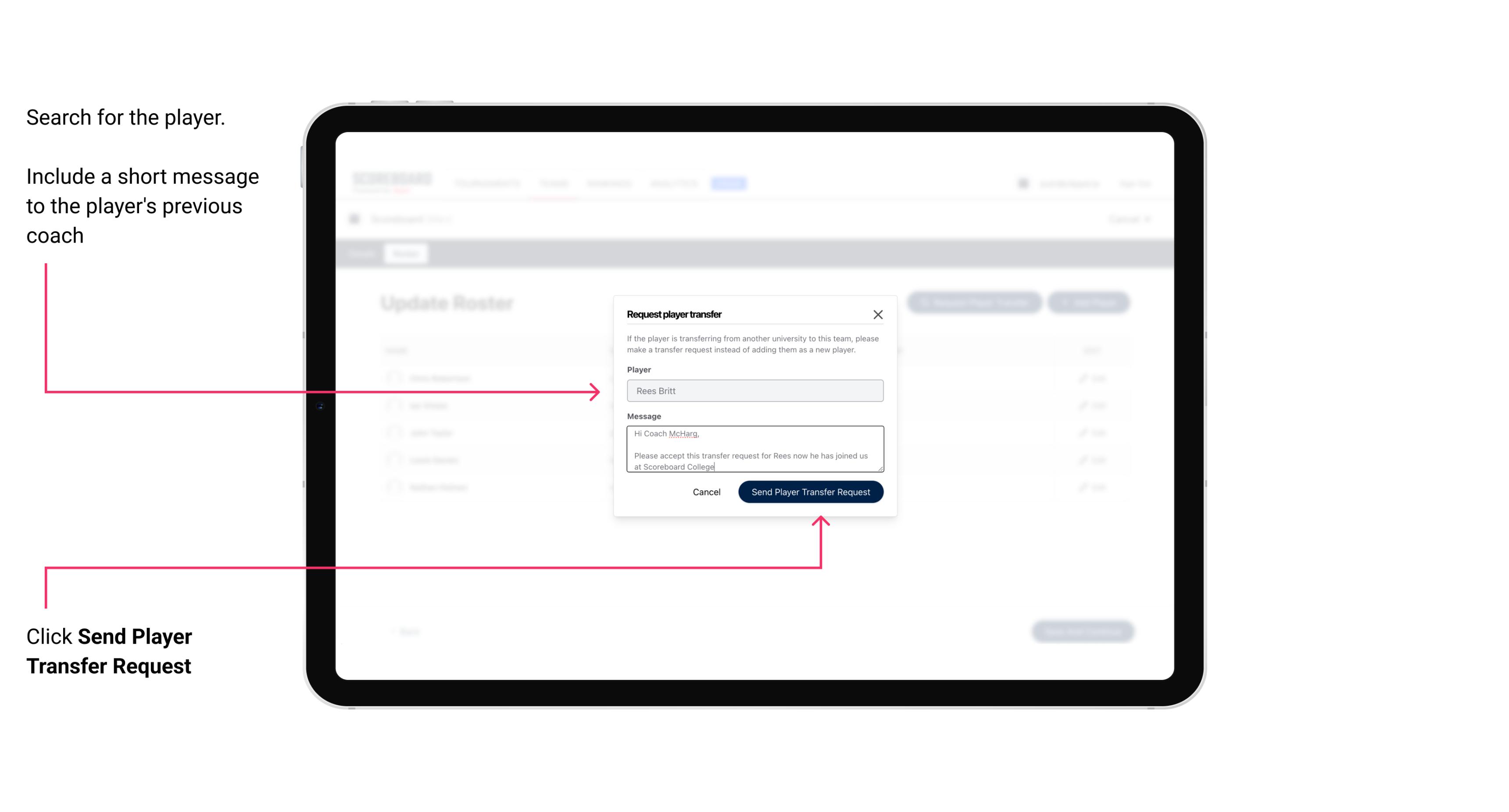Click the Add Player action button

1090,303
